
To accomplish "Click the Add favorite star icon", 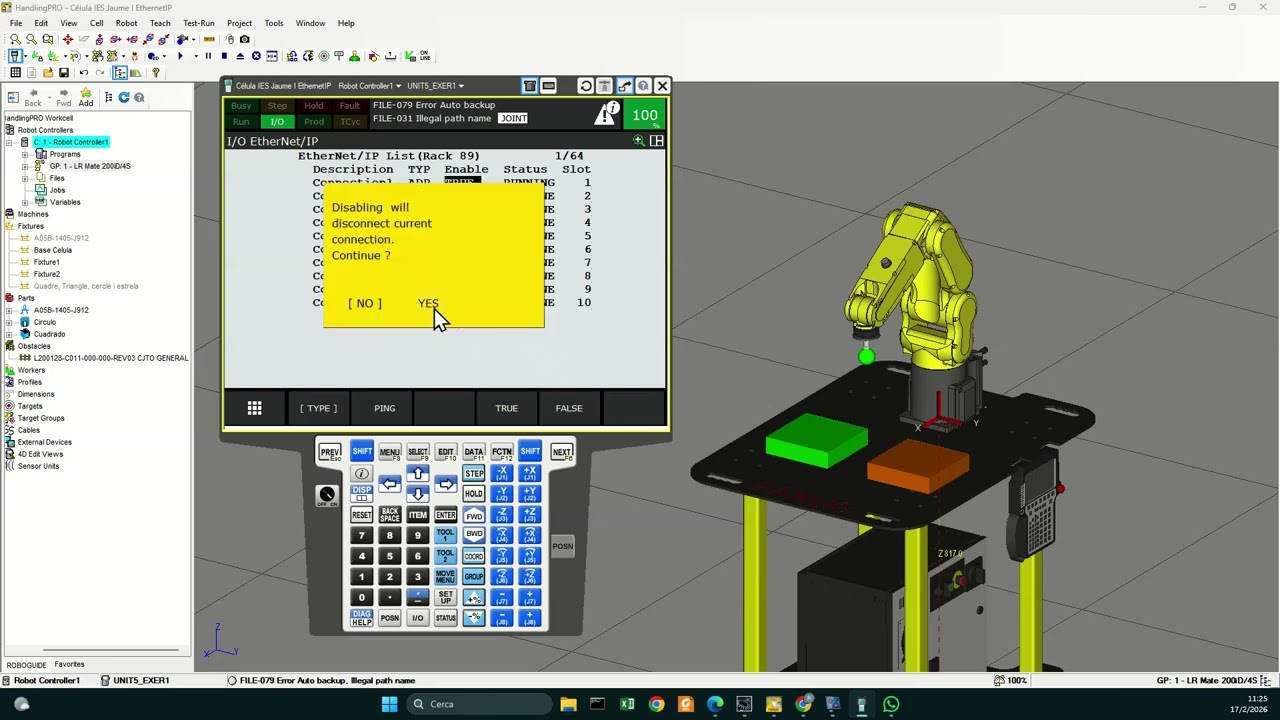I will 86,98.
